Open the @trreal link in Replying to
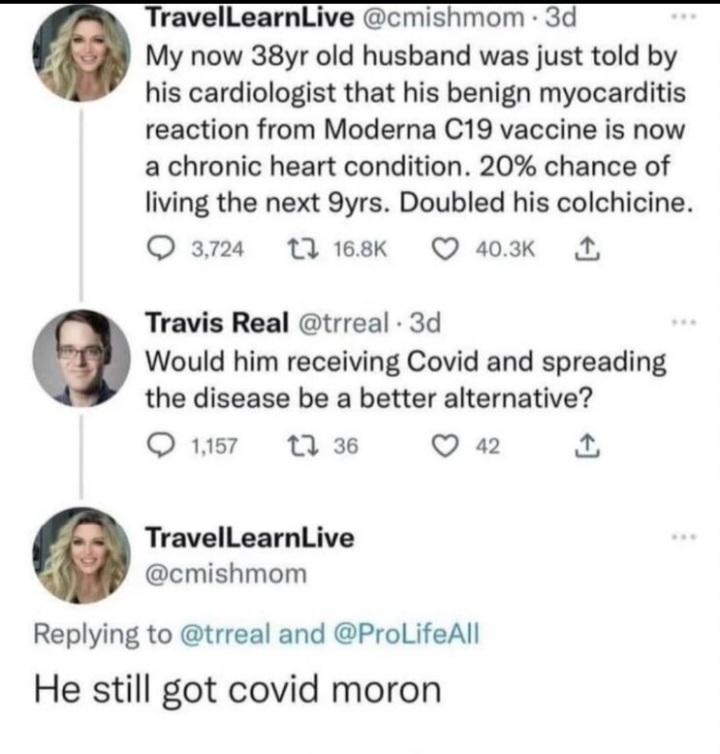The height and width of the screenshot is (754, 720). [x=225, y=634]
